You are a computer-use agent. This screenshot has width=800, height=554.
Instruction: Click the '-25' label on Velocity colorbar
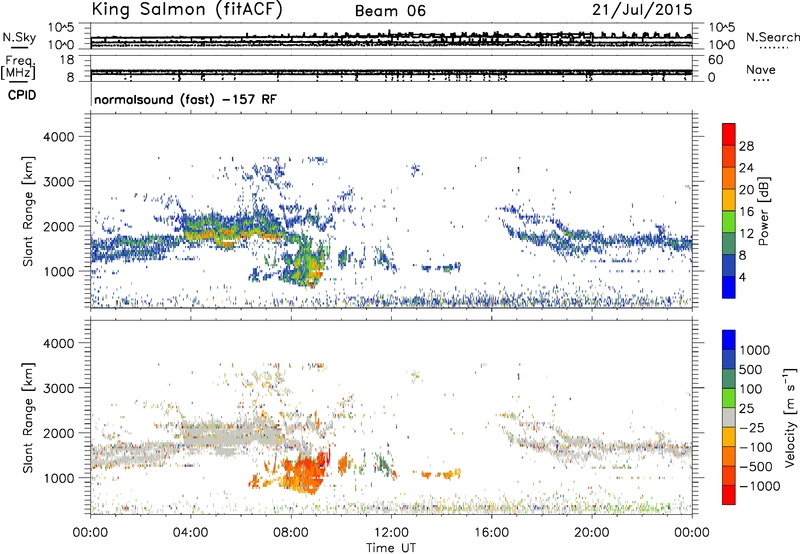(x=752, y=427)
